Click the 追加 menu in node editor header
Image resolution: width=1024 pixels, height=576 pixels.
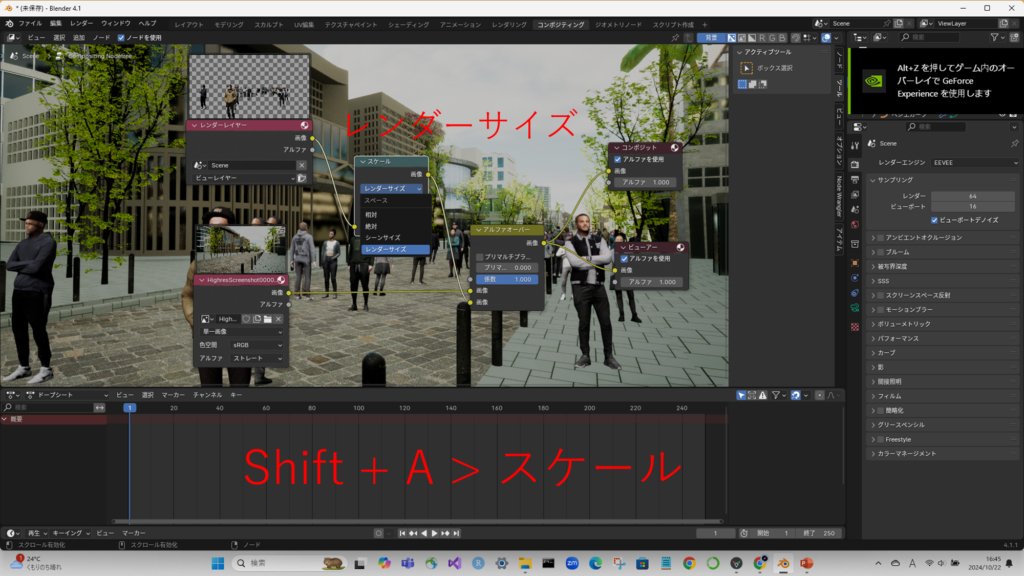pyautogui.click(x=78, y=37)
